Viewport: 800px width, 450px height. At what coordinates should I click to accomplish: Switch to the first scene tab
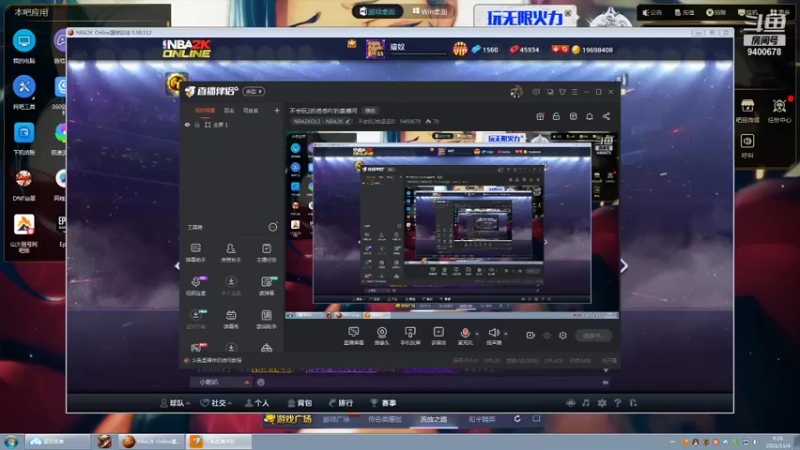[205, 110]
